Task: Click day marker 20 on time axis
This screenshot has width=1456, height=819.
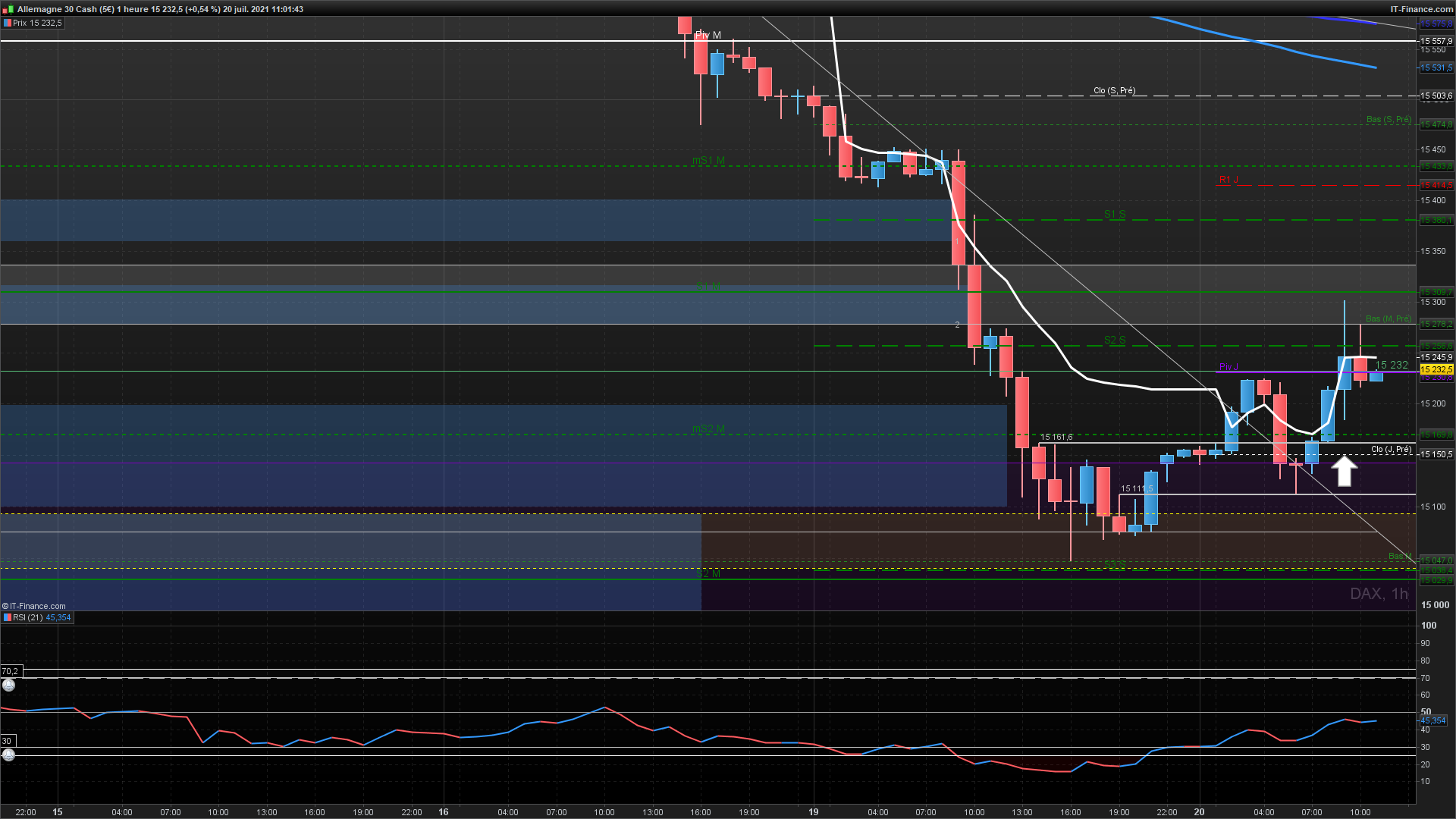Action: point(1199,812)
